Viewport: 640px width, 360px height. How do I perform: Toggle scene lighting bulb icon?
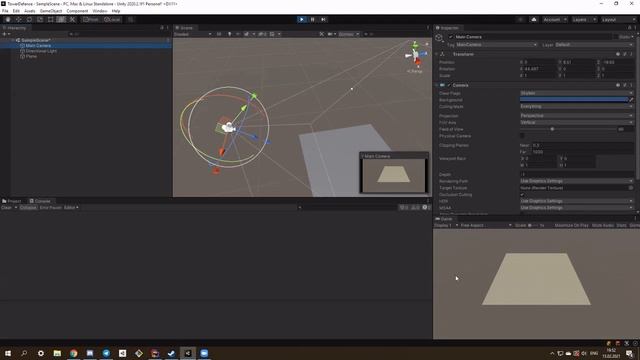[229, 34]
